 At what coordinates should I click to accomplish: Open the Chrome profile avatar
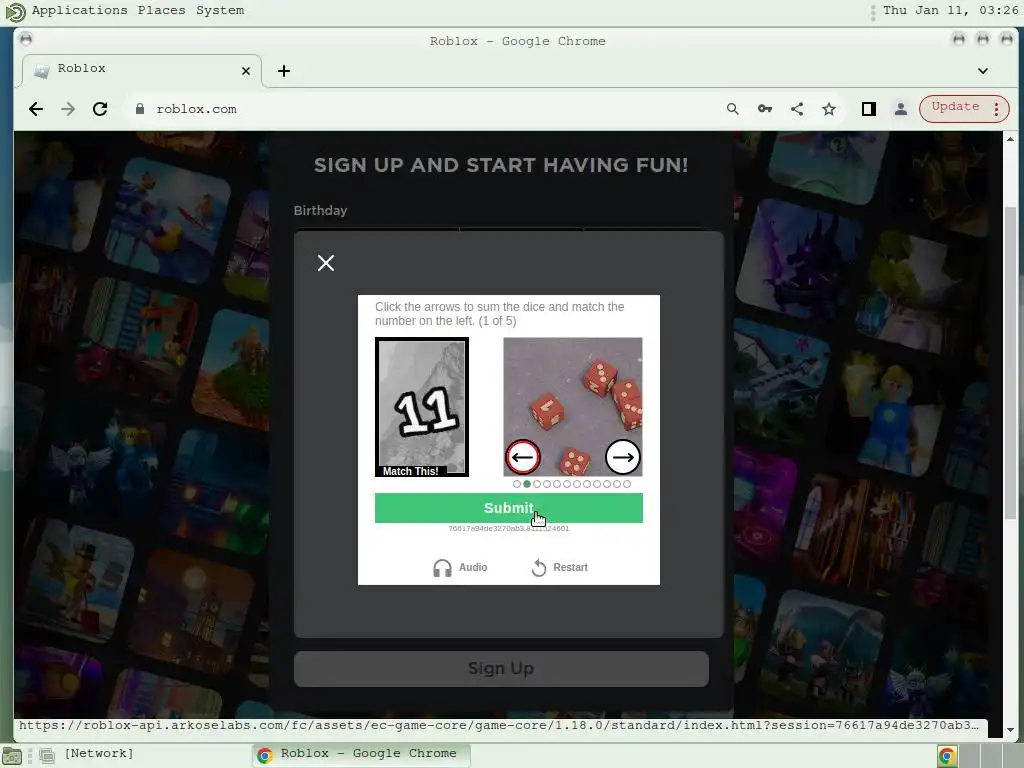[x=901, y=109]
